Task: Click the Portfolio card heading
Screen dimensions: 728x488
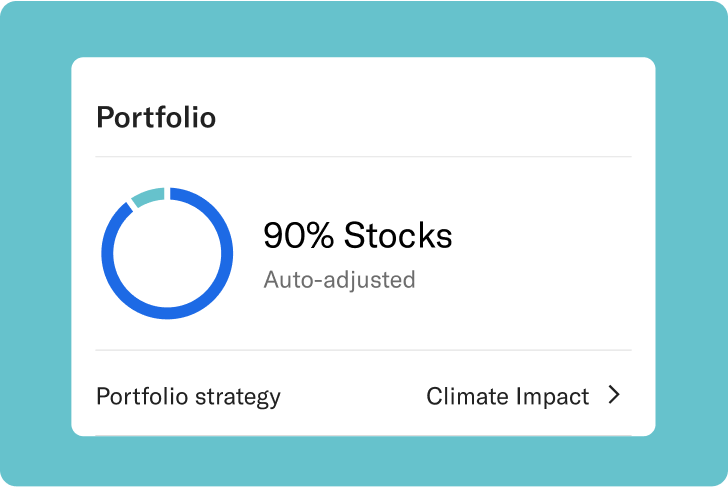Action: coord(156,117)
